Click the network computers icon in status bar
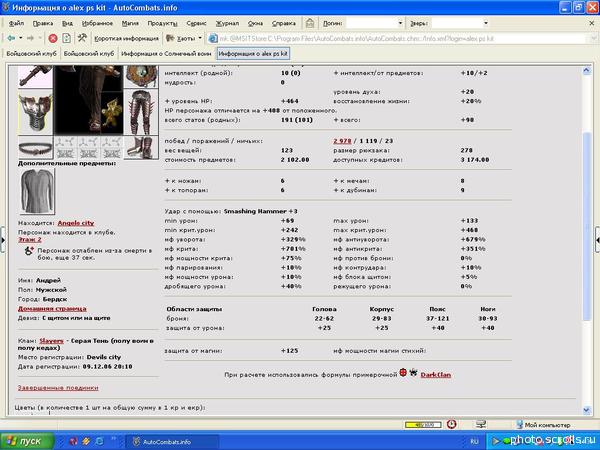600x450 pixels. coord(481,424)
